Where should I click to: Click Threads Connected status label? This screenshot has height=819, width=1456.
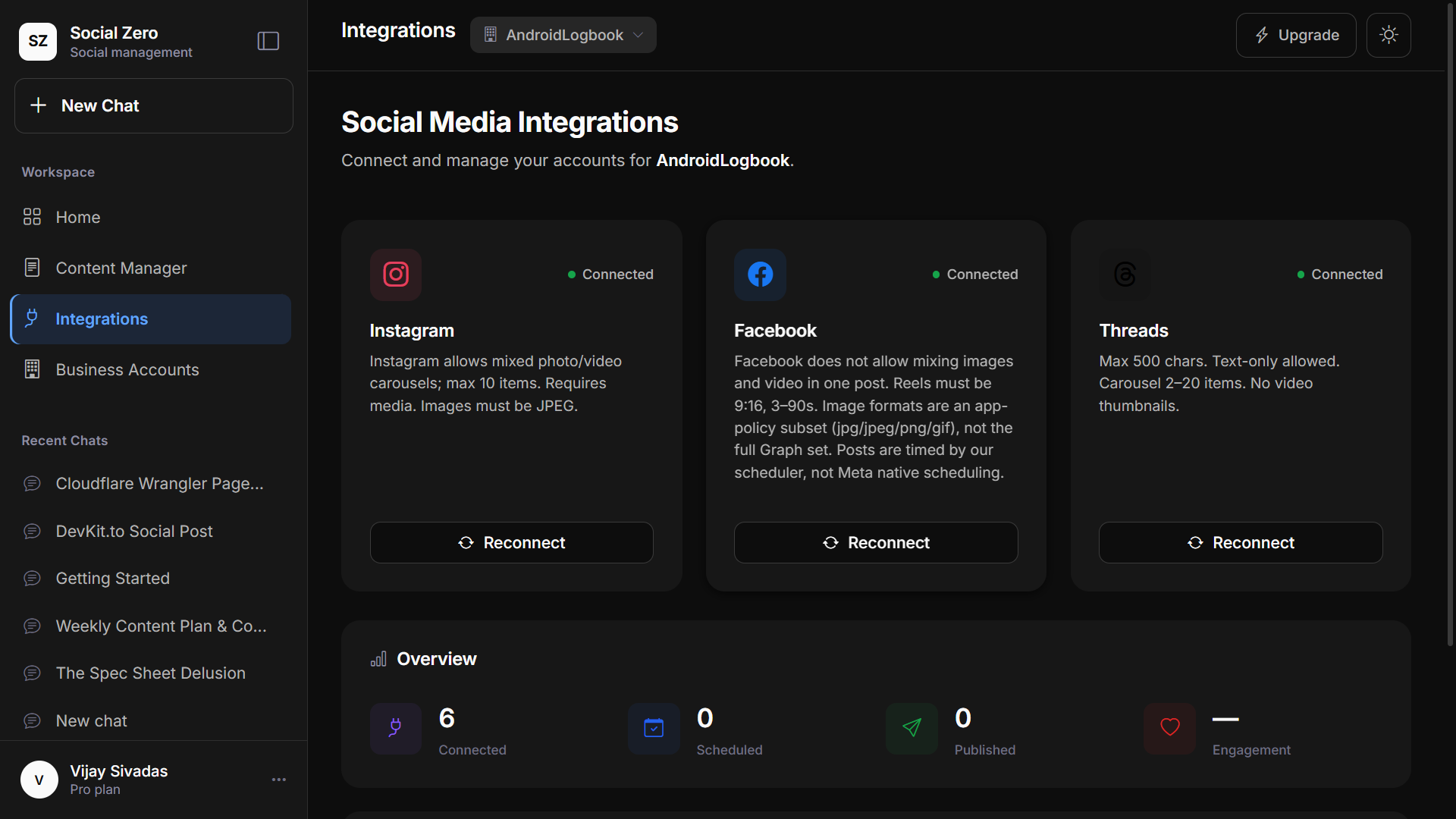coord(1340,275)
